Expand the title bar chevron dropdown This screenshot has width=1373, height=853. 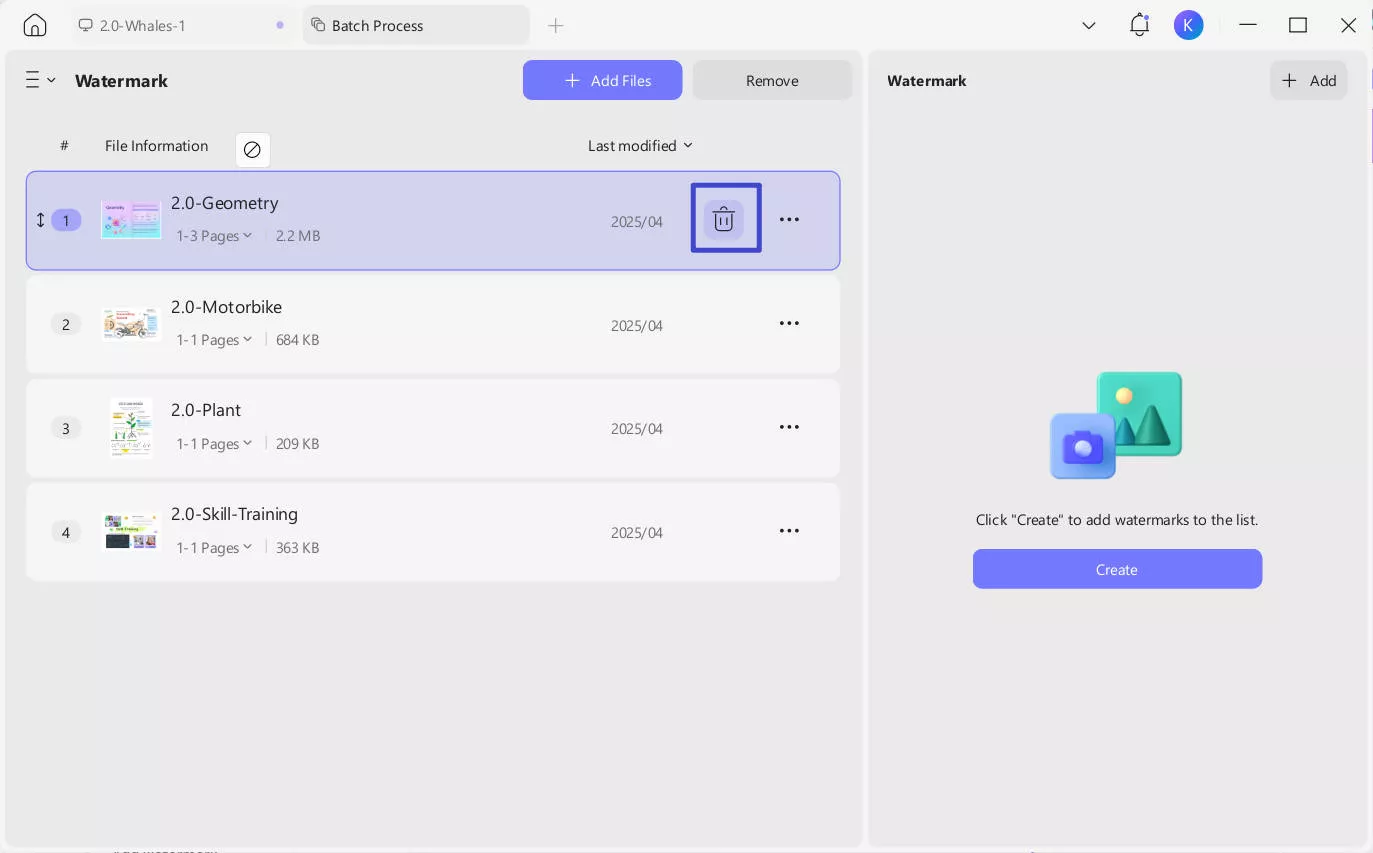pos(1089,25)
